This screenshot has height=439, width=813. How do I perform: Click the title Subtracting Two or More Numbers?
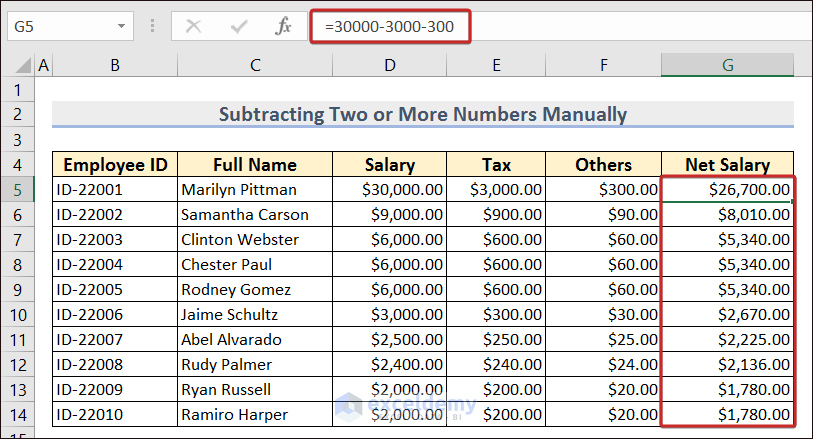[x=422, y=114]
